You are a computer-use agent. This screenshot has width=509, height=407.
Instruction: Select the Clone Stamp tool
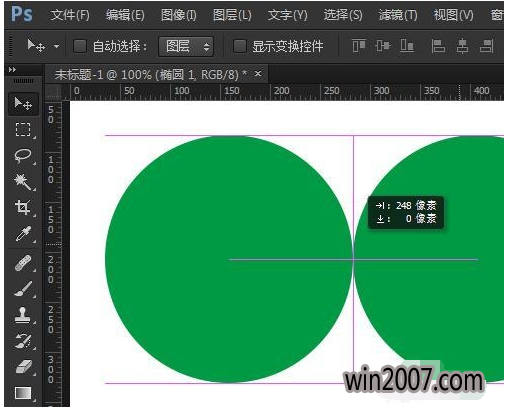pos(23,315)
